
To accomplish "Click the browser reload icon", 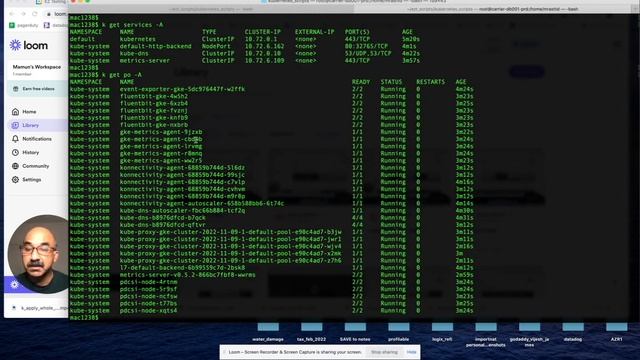I will coord(35,14).
